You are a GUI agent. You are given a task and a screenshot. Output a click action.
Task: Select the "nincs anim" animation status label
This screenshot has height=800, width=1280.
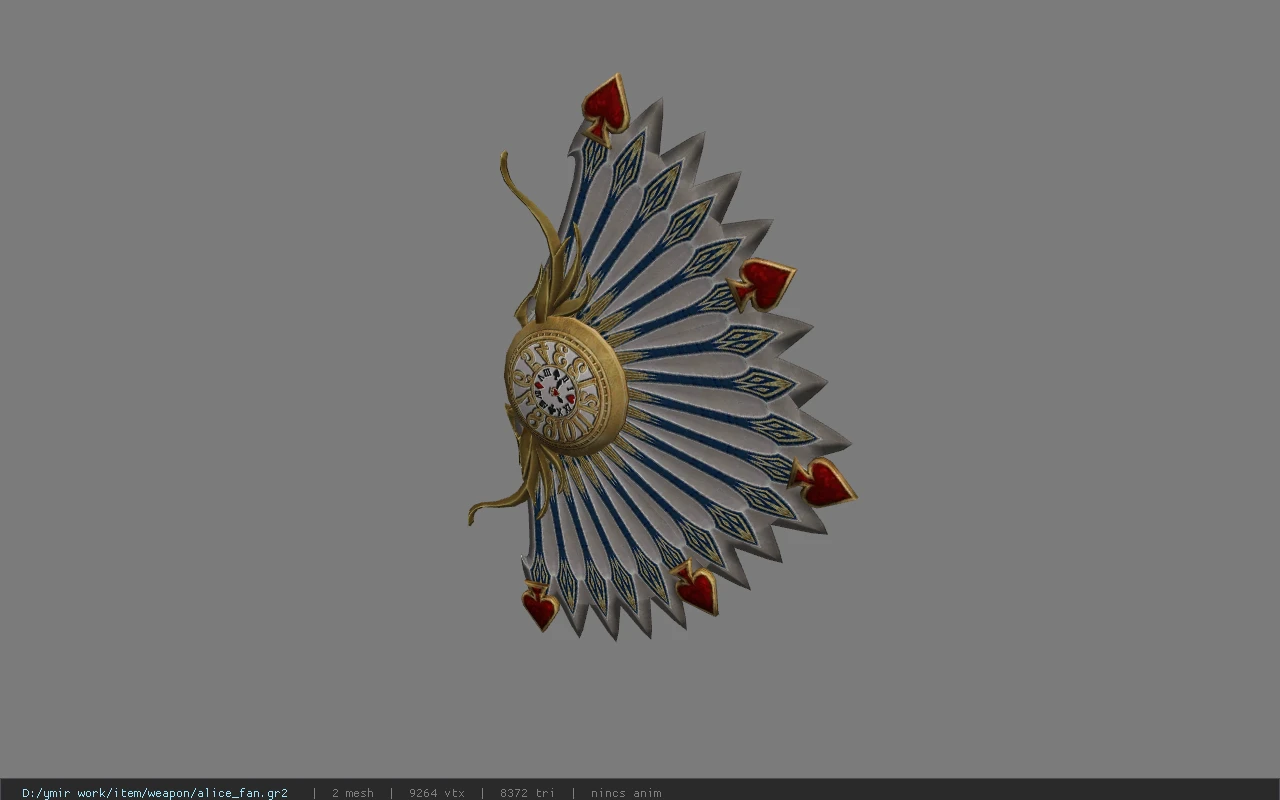[x=626, y=792]
